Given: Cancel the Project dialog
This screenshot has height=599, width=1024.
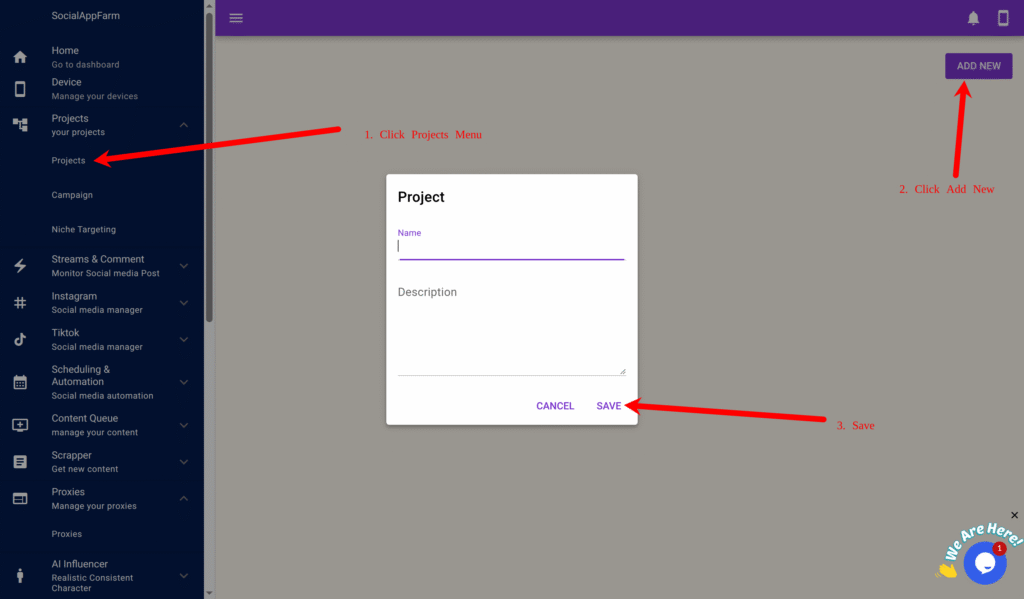Looking at the screenshot, I should pos(555,406).
